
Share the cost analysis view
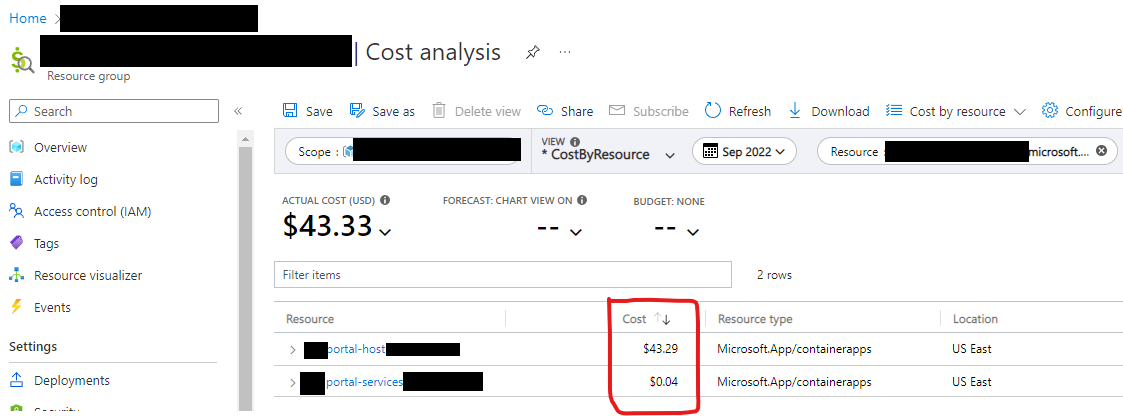point(565,111)
